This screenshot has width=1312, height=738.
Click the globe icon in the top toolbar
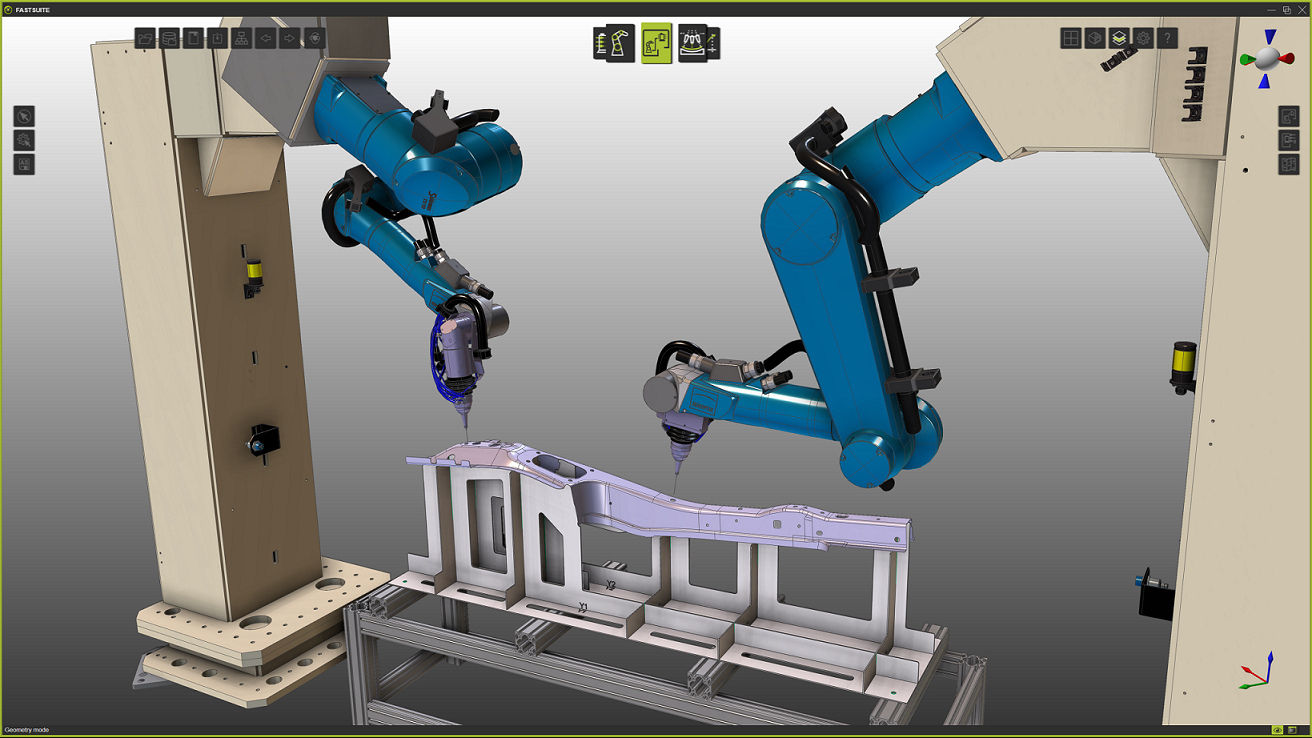click(x=314, y=39)
